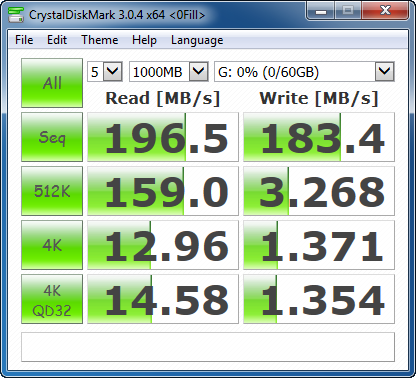Image resolution: width=416 pixels, height=378 pixels.
Task: Close the CrystalDiskMark window
Action: coord(385,11)
